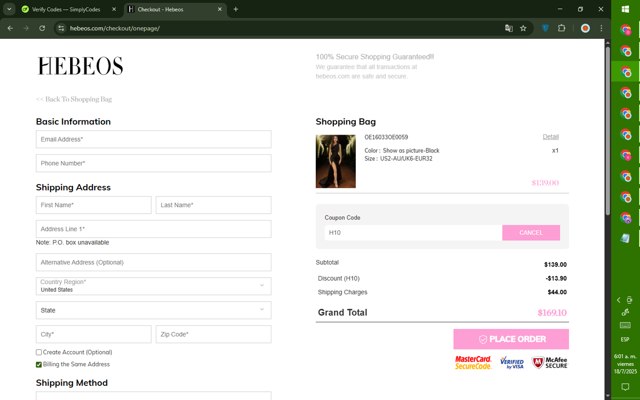Click the Discount (H10) amount -$13.90
Screen dimensions: 640x400
coord(556,278)
